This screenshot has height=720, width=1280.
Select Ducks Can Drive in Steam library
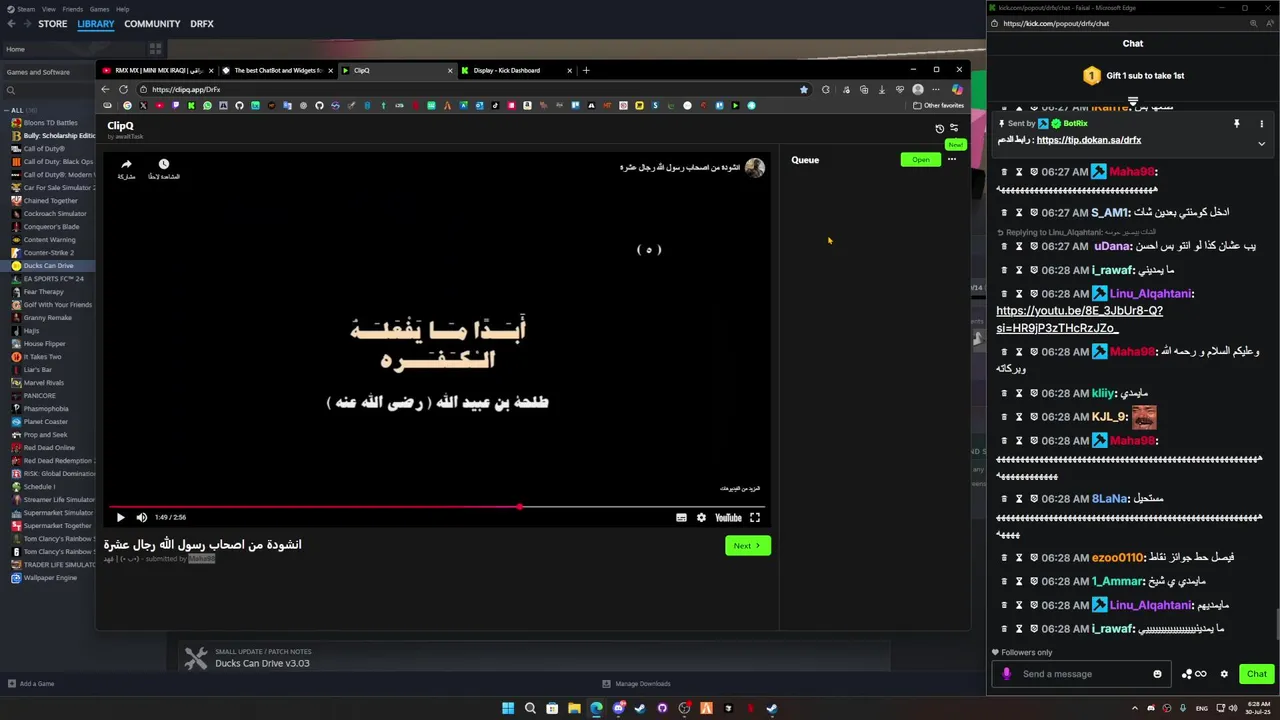coord(48,266)
